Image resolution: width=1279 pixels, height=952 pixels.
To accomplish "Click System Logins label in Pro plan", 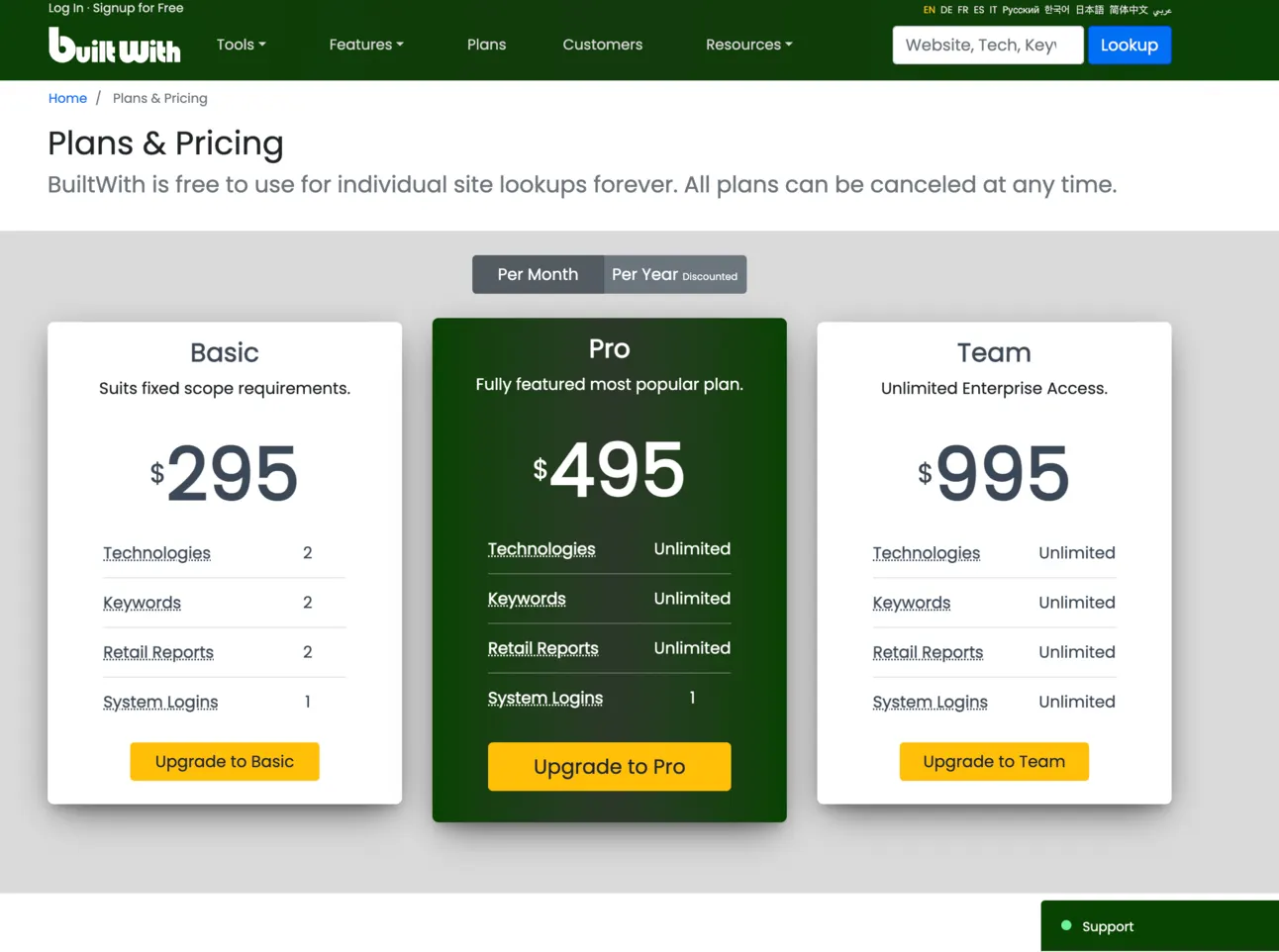I will [545, 698].
